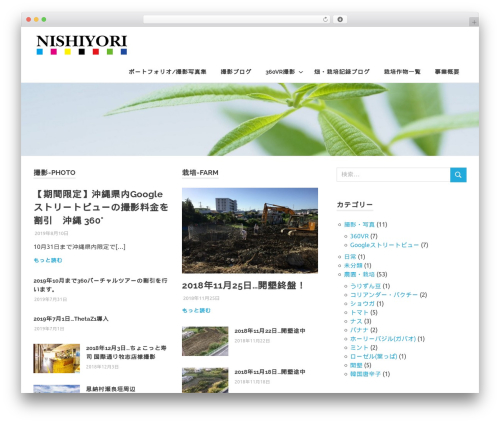Open the 2018年11月18日 post thumbnail
Screen dimensions: 500x423
(205, 380)
